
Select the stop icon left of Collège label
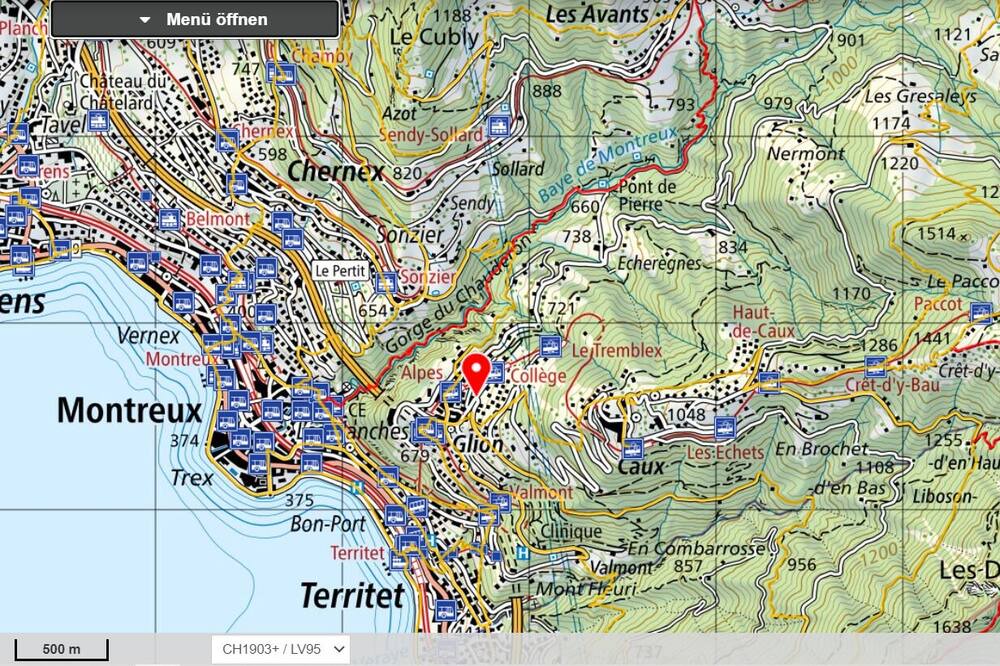pos(496,373)
